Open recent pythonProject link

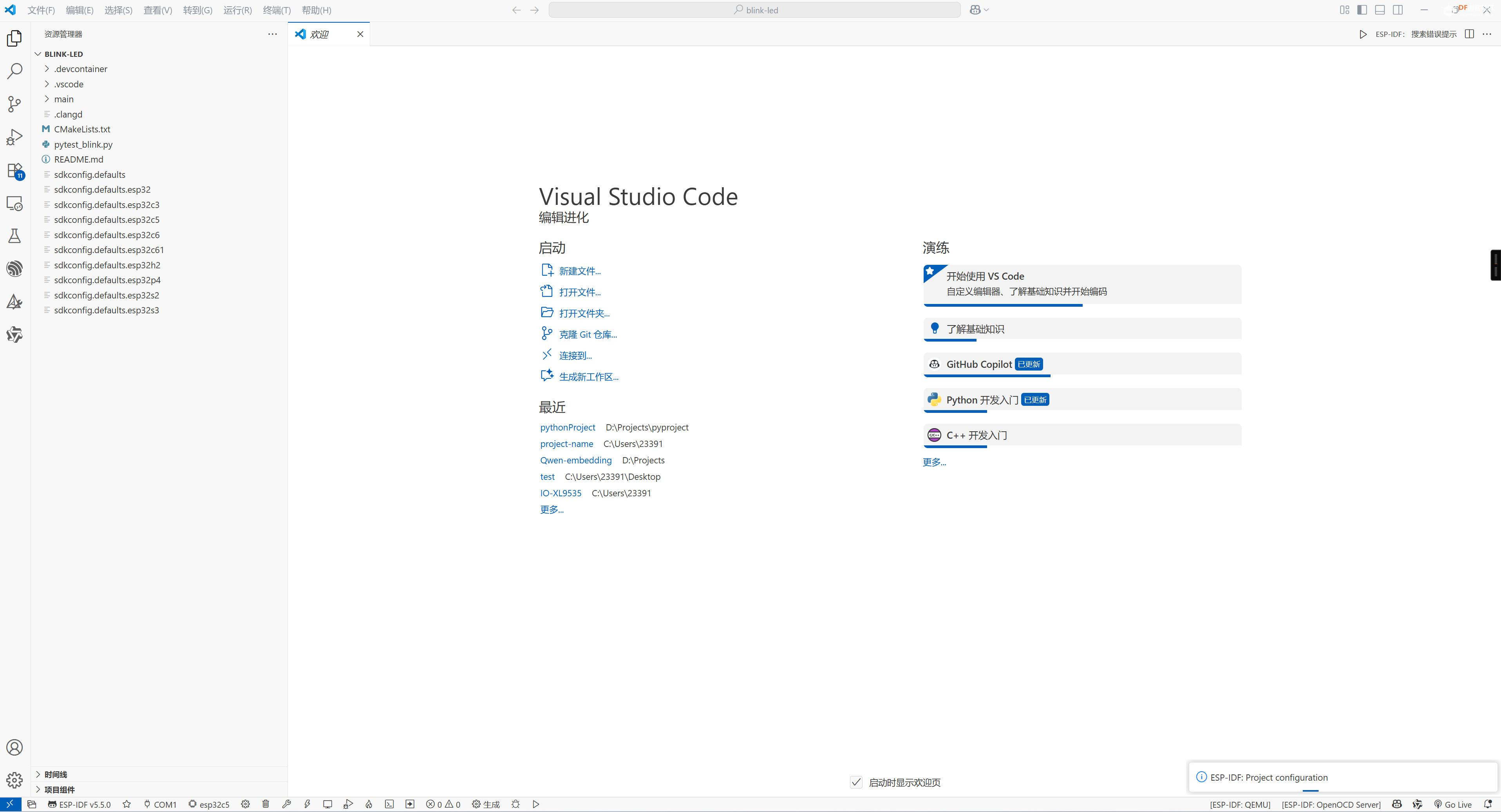click(x=567, y=427)
